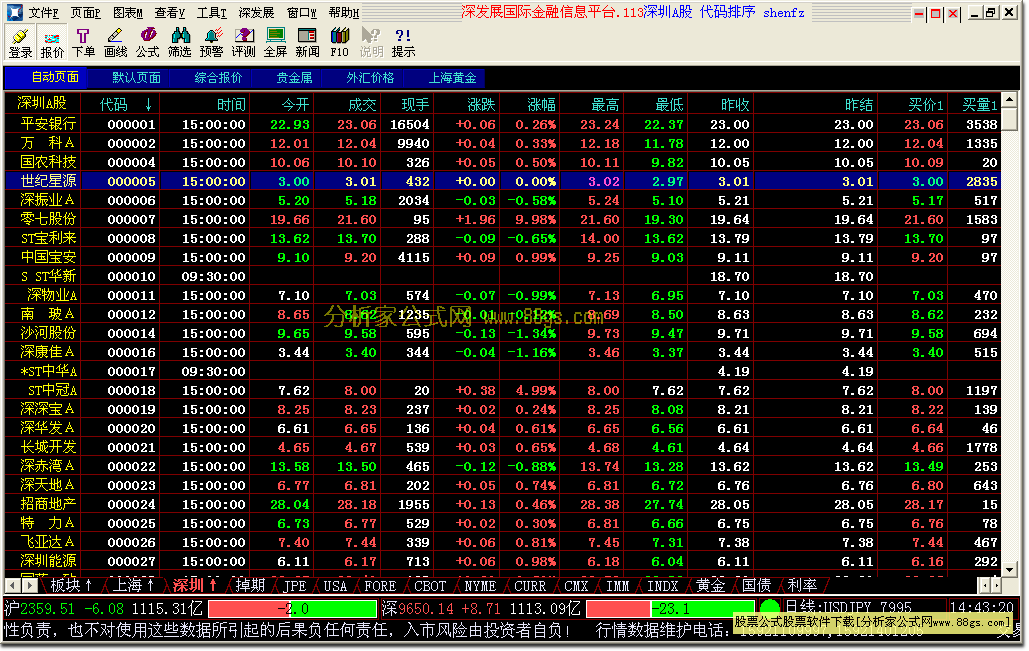Expand the 深圳 bottom tab
1029x651 pixels.
(x=195, y=585)
